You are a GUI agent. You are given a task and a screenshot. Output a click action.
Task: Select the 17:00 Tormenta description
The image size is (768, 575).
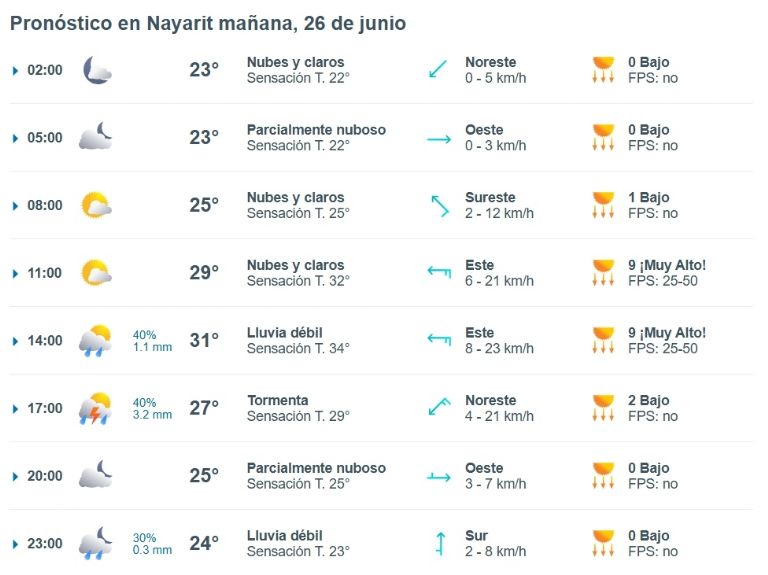coord(278,400)
